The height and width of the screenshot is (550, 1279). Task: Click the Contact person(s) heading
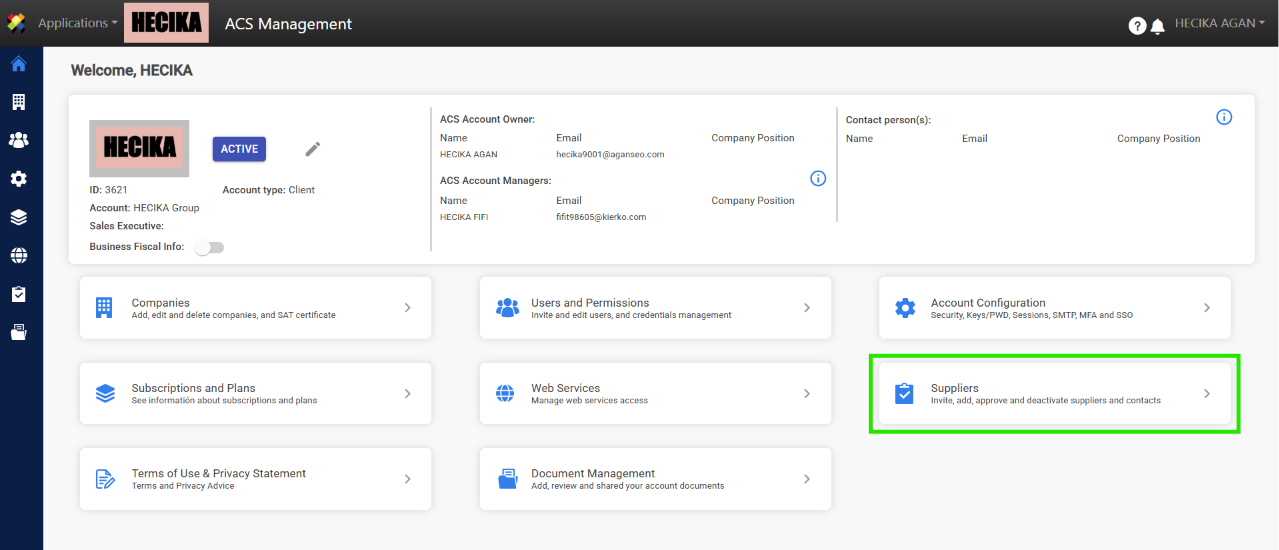coord(888,120)
